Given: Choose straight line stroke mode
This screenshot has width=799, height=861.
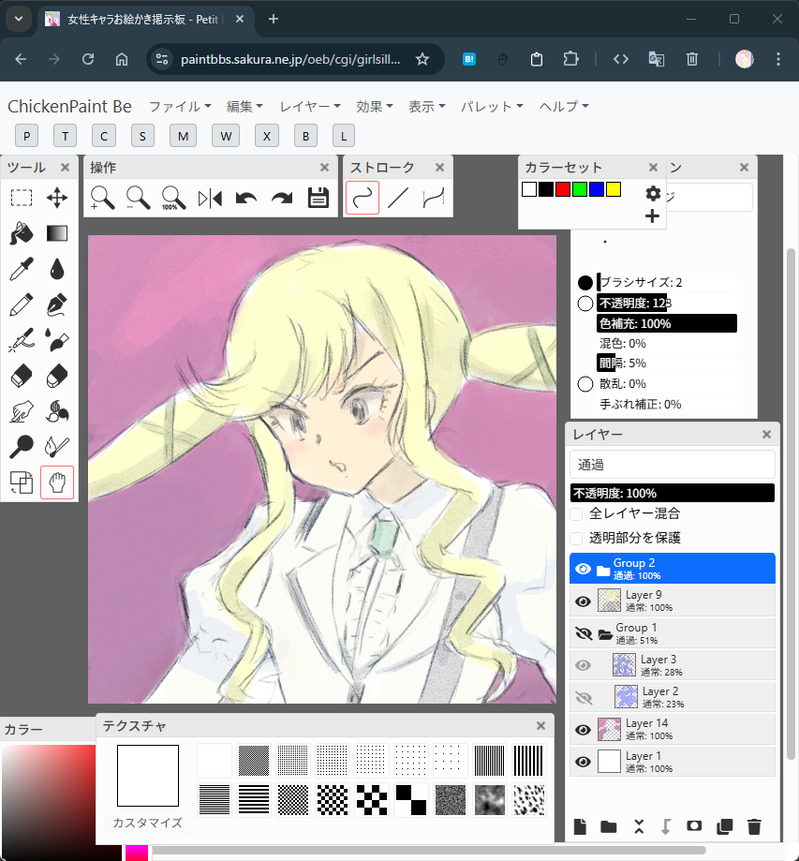Looking at the screenshot, I should click(x=398, y=198).
